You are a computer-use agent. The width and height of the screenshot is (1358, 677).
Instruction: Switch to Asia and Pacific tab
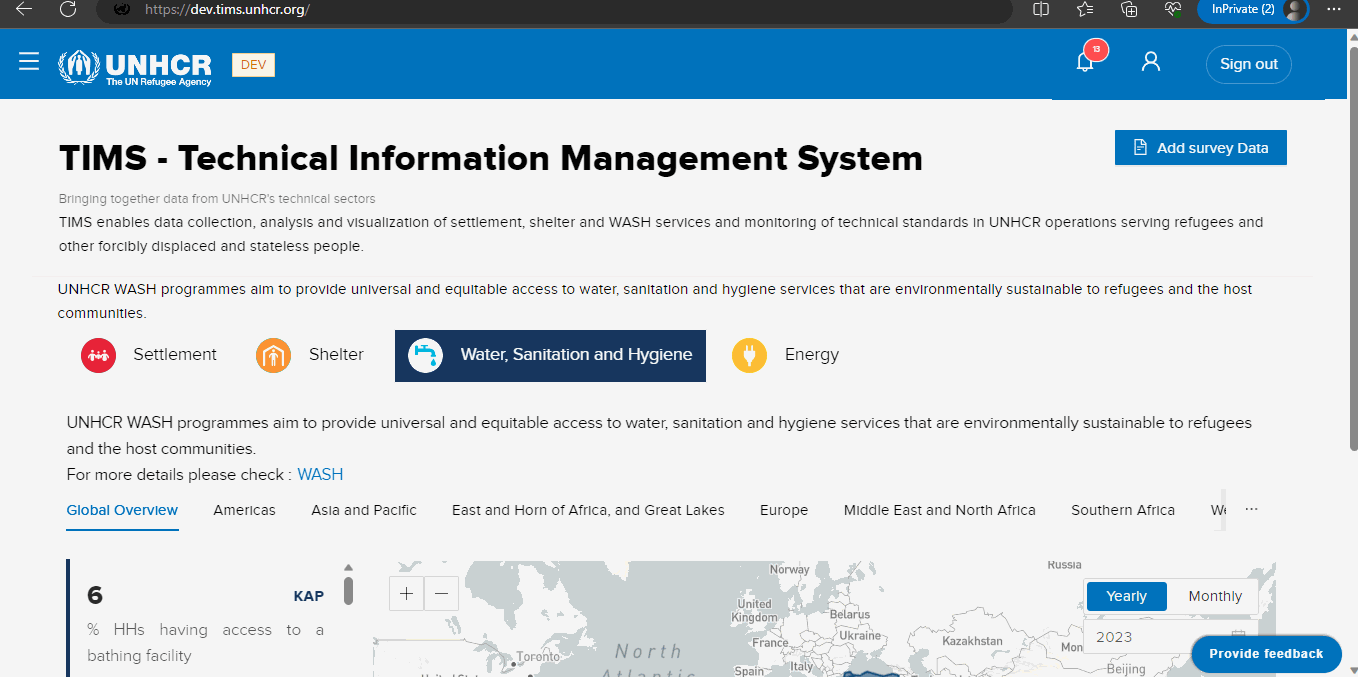tap(364, 510)
